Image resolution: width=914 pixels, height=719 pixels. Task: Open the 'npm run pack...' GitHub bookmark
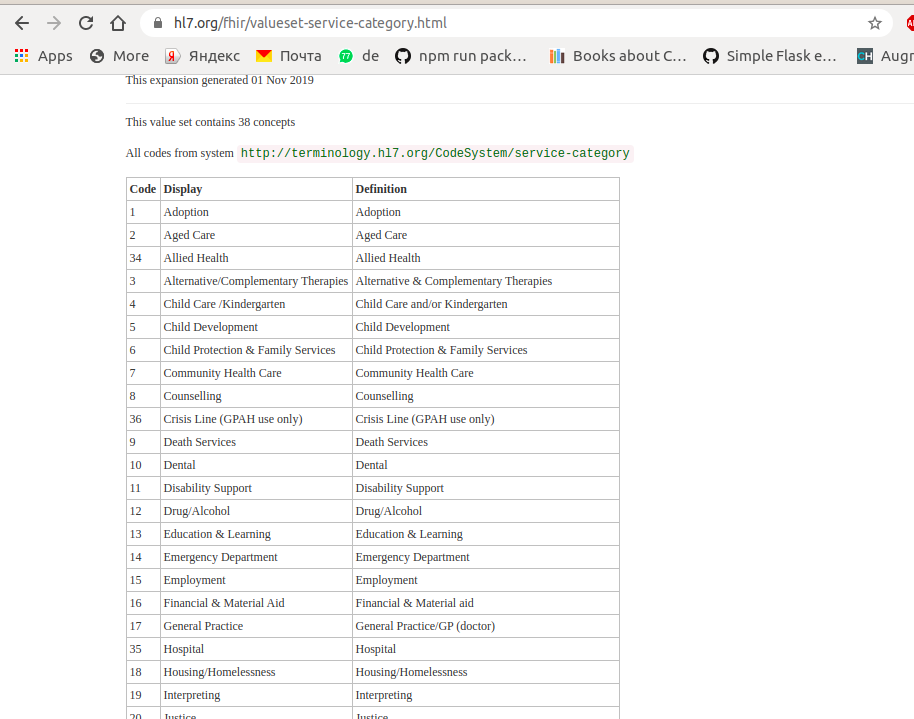460,56
